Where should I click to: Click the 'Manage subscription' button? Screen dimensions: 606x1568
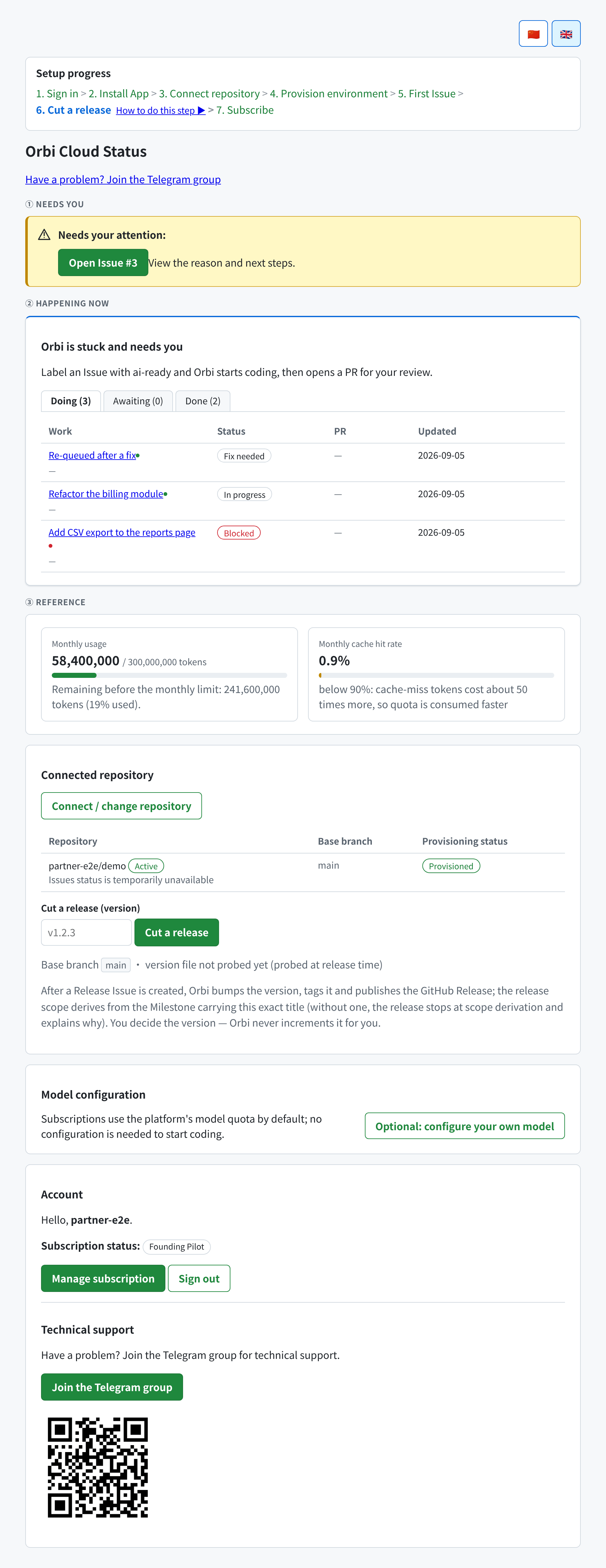[103, 1278]
